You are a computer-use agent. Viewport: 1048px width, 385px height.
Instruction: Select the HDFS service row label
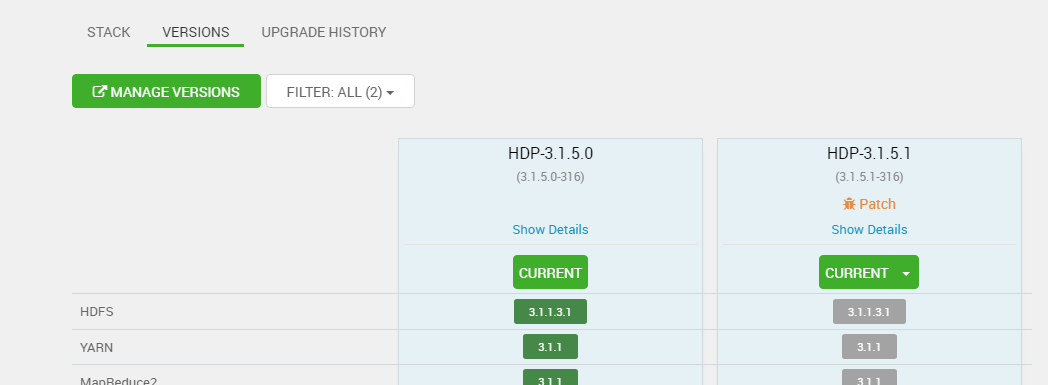coord(97,312)
